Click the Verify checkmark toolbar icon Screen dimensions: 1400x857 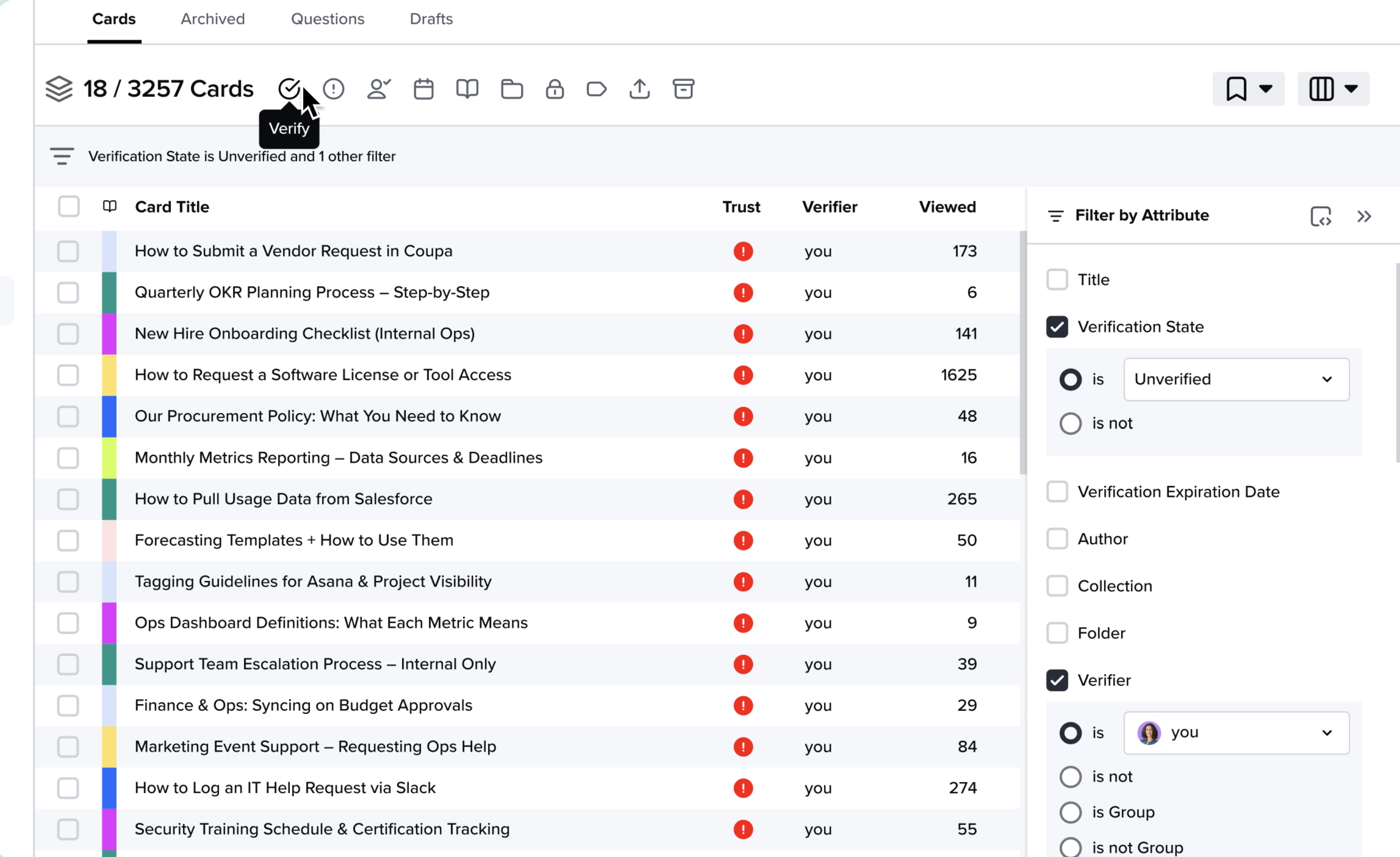coord(289,89)
